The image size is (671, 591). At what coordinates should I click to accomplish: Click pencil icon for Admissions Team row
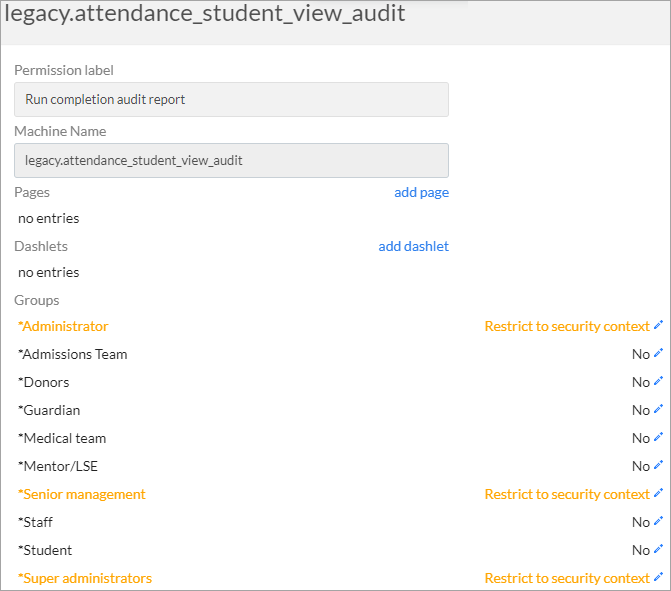[x=659, y=353]
